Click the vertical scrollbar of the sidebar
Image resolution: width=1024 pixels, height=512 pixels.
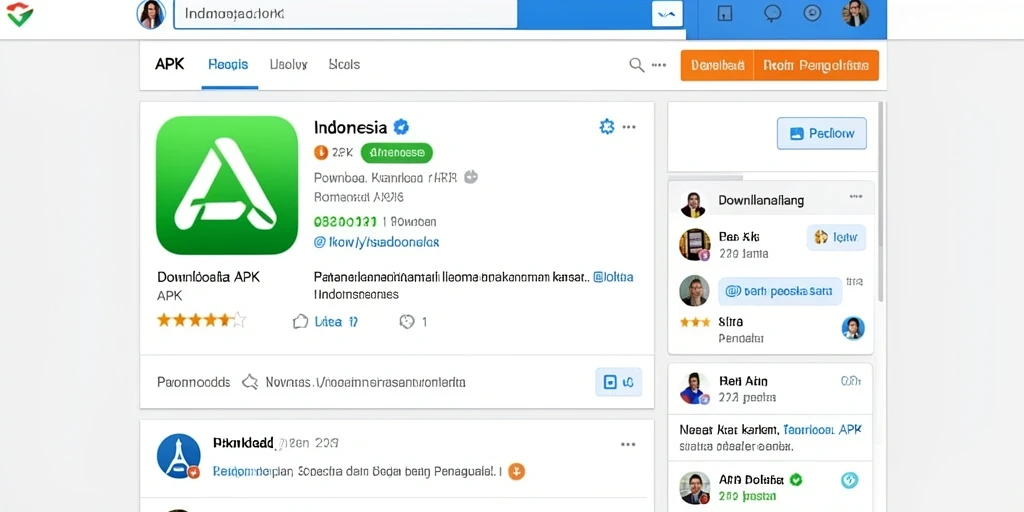coord(880,201)
